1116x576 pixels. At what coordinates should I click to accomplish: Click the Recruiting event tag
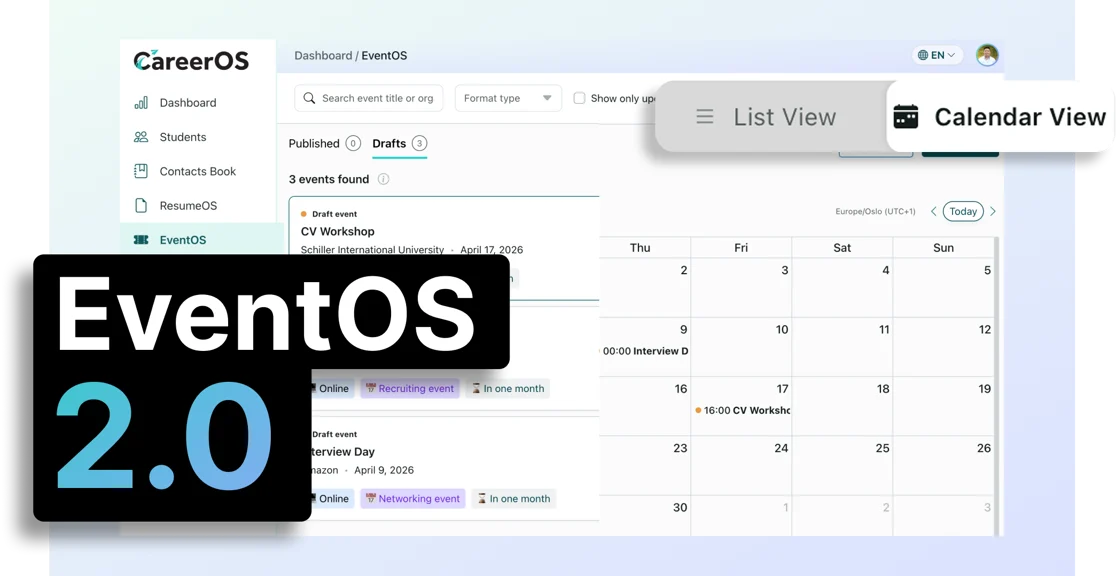pyautogui.click(x=410, y=389)
